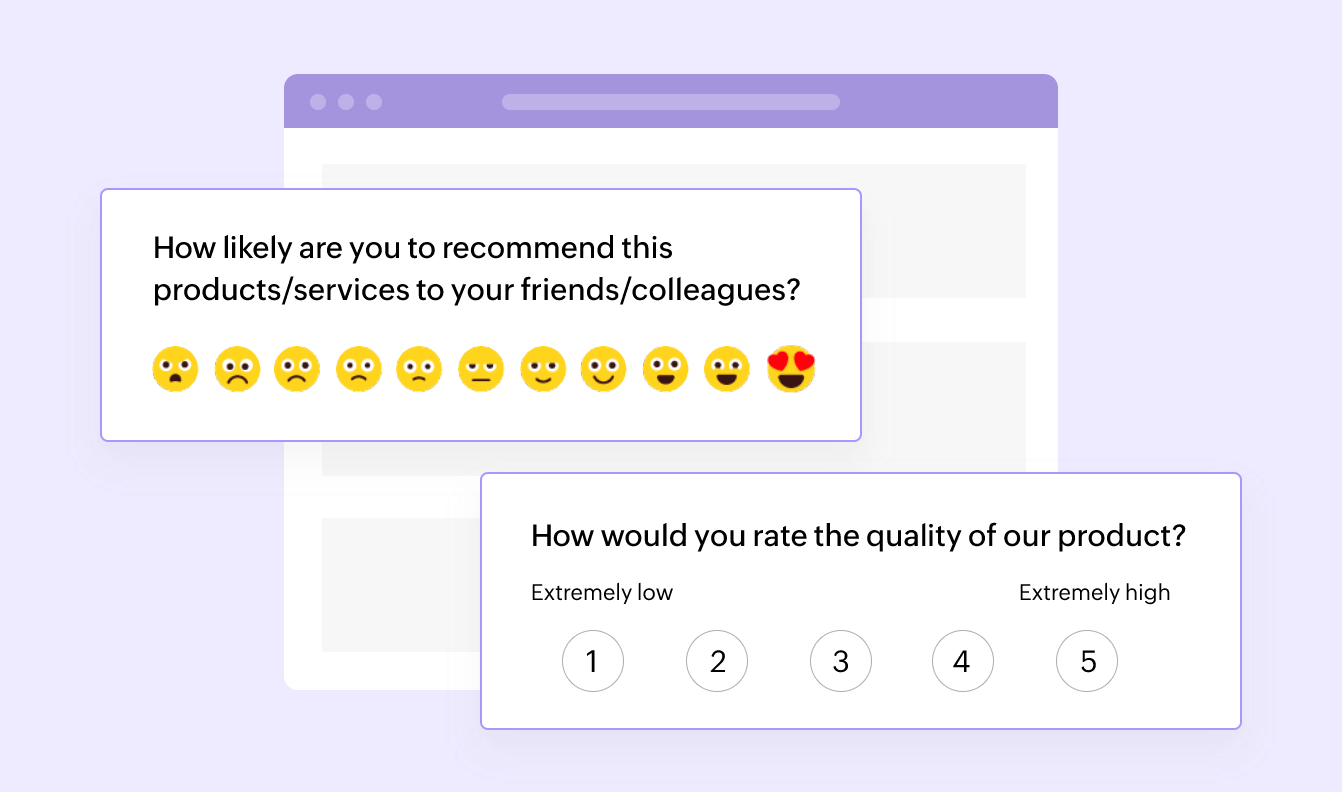This screenshot has width=1342, height=798.
Task: Choose the neutral straight-mouth emoji
Action: (482, 369)
